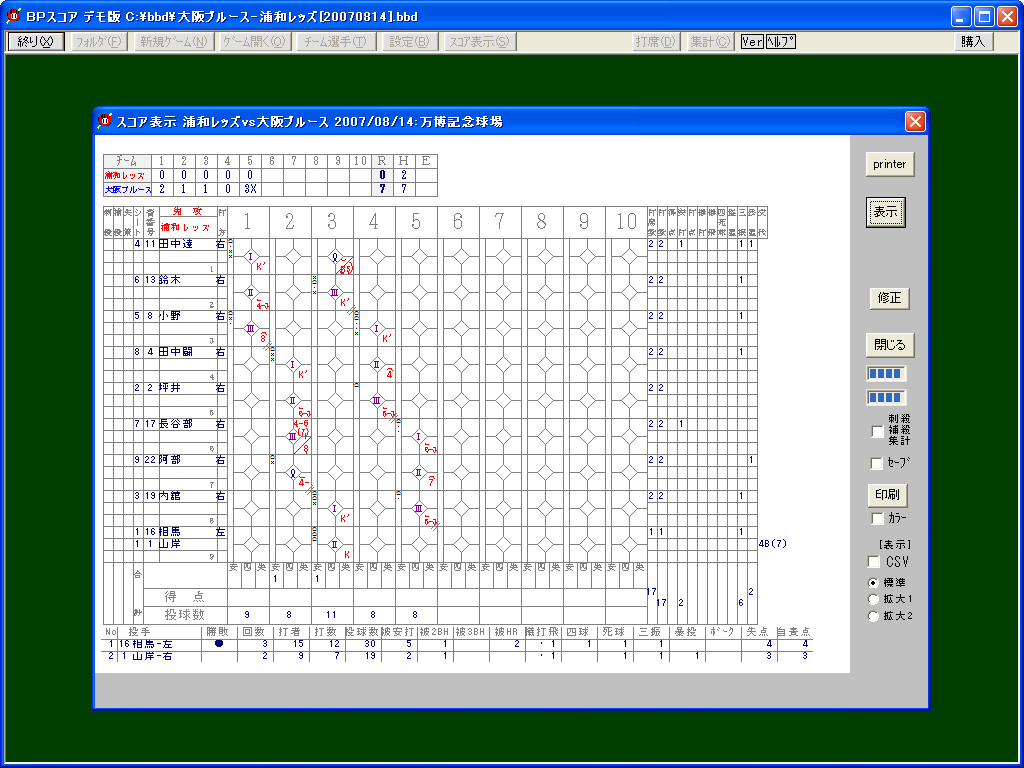This screenshot has width=1024, height=768.
Task: Click the BPスコア app icon in the main title bar
Action: point(13,16)
